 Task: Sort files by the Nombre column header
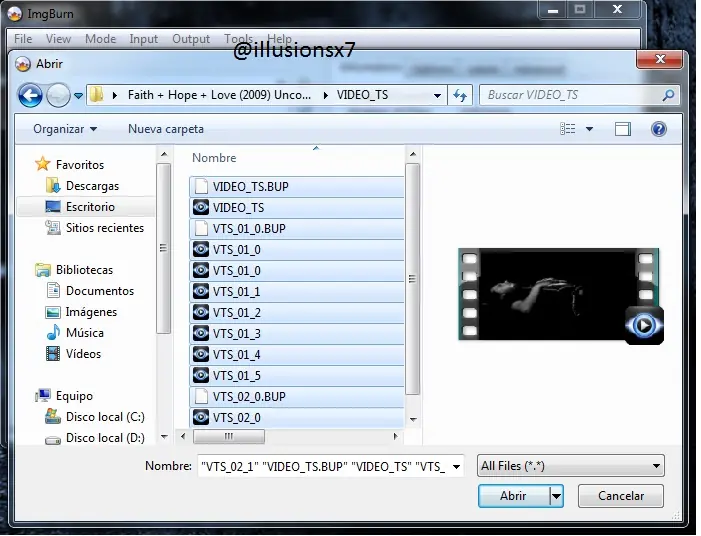click(214, 158)
